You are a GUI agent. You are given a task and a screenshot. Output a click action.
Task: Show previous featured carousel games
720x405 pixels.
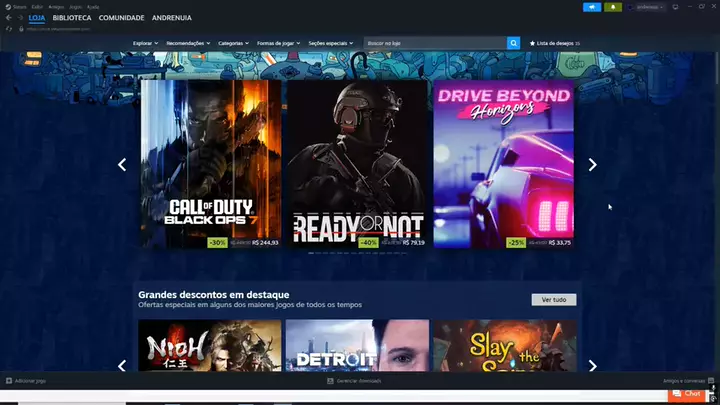[122, 165]
